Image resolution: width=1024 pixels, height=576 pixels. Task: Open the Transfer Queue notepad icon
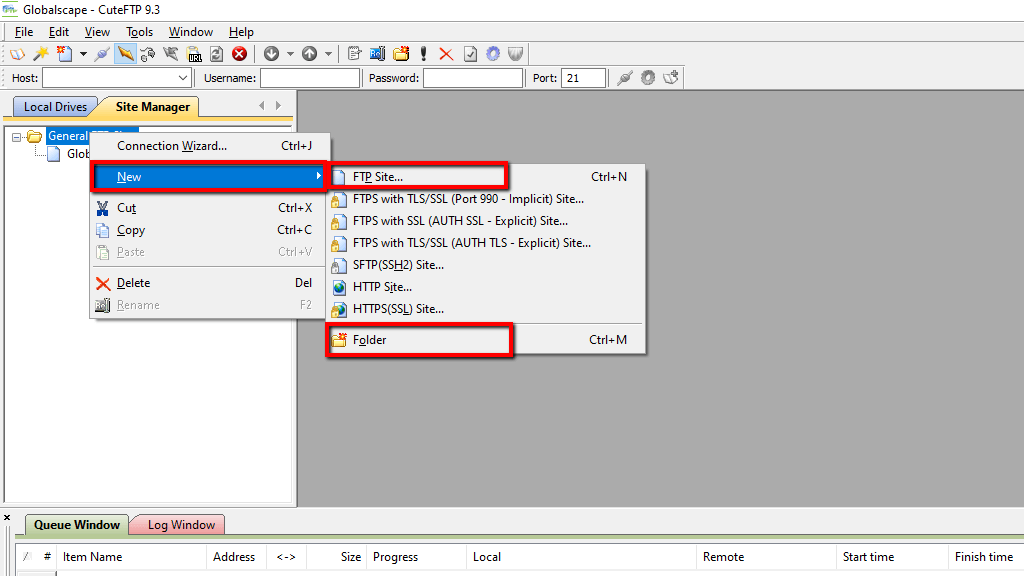pyautogui.click(x=354, y=54)
